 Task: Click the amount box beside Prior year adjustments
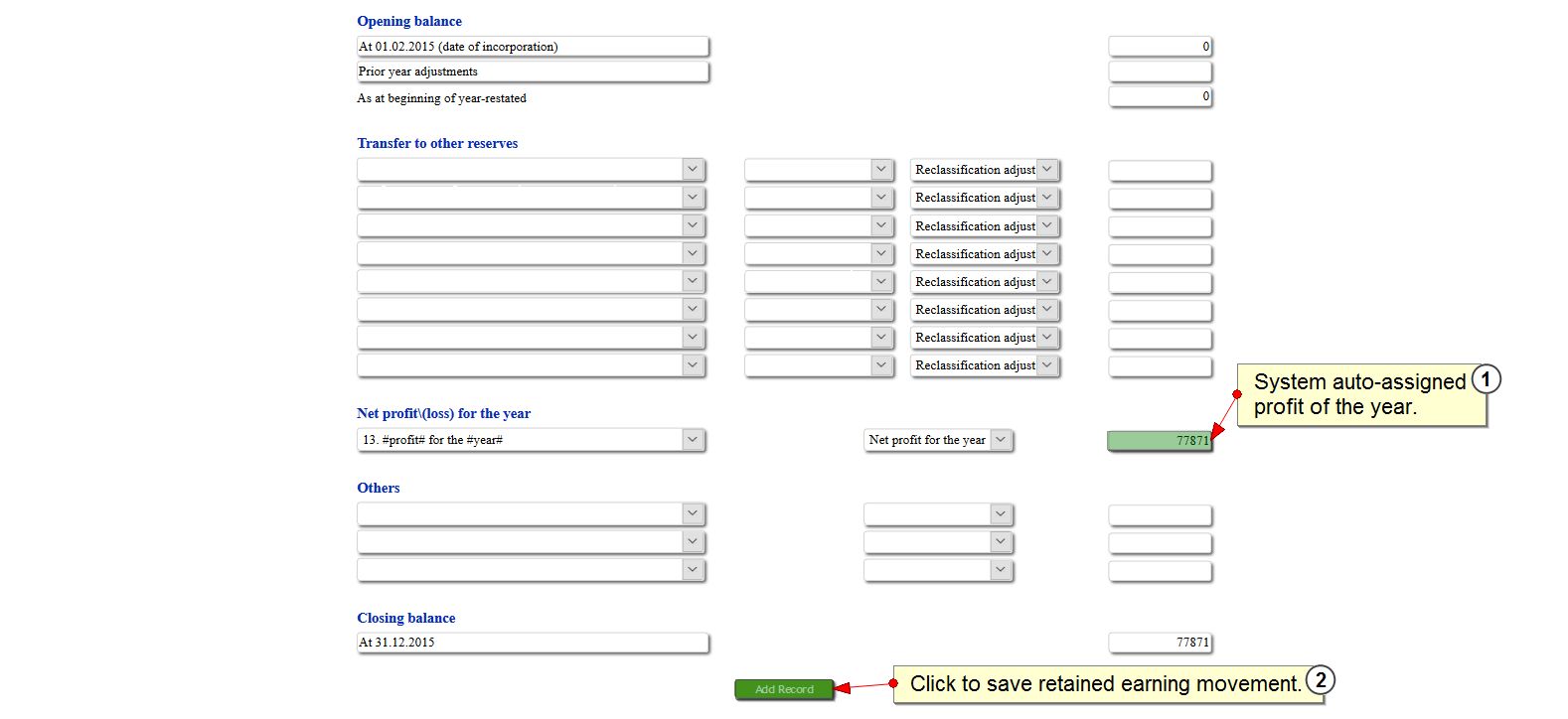[1160, 72]
